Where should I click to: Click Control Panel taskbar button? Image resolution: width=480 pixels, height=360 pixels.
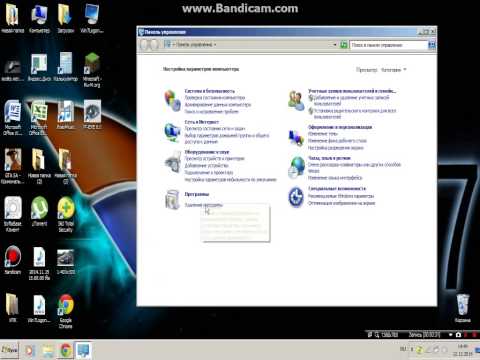pos(83,350)
